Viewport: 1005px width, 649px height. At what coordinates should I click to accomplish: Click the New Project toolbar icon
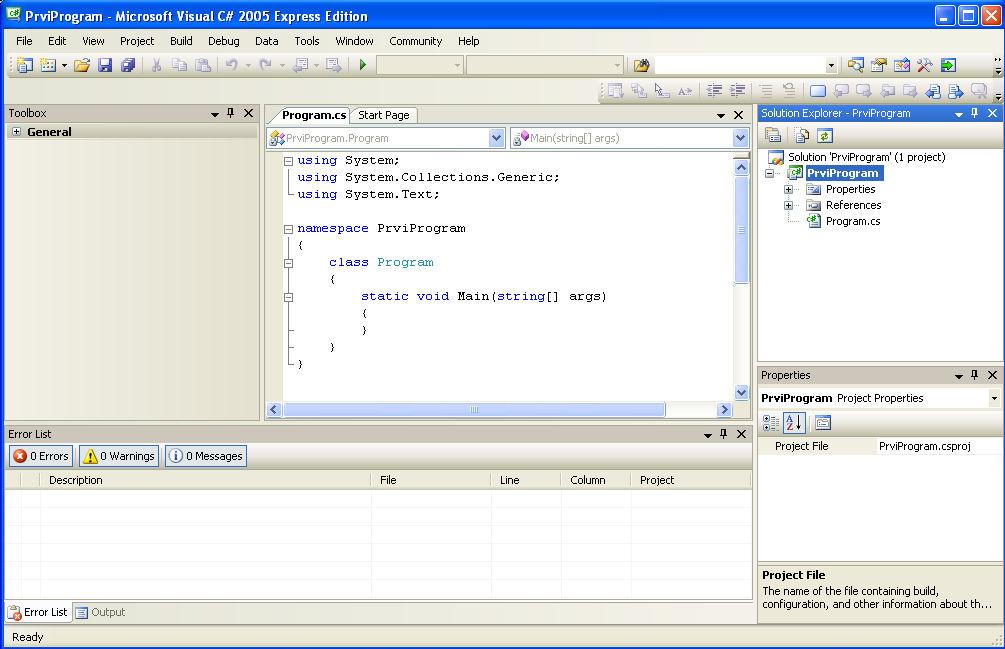24,65
